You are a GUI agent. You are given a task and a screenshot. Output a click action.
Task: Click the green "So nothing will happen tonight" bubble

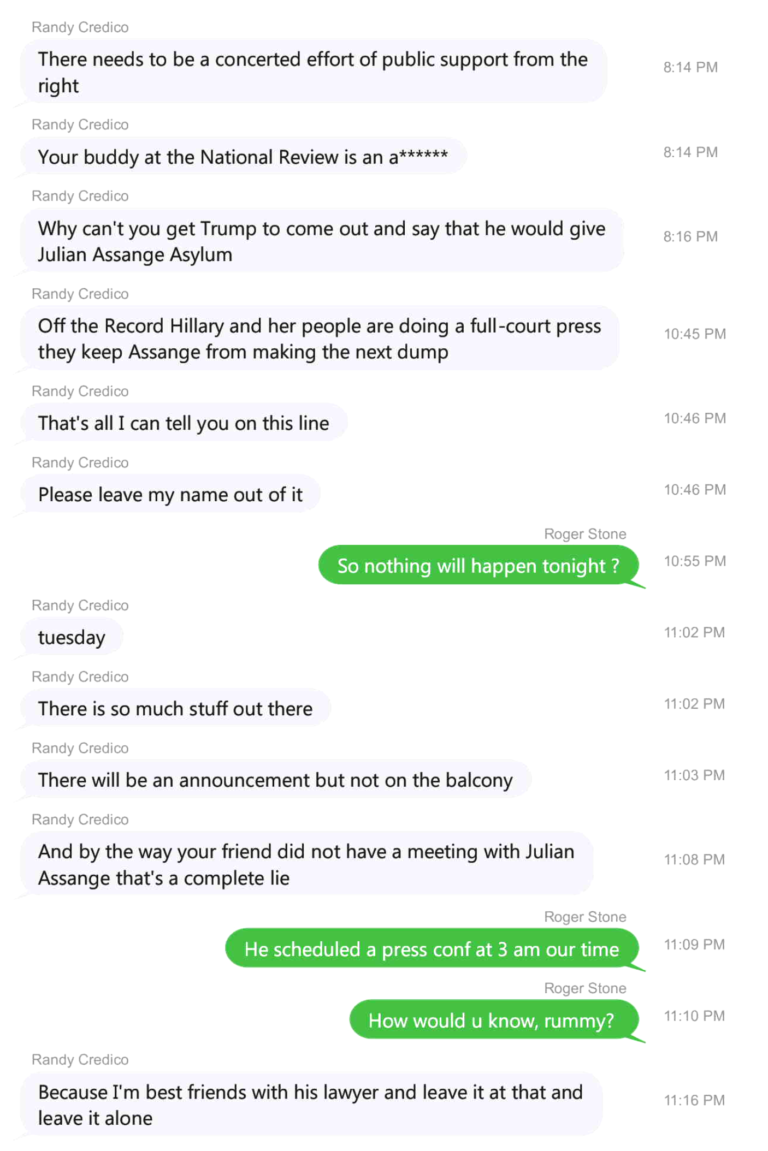pyautogui.click(x=478, y=566)
